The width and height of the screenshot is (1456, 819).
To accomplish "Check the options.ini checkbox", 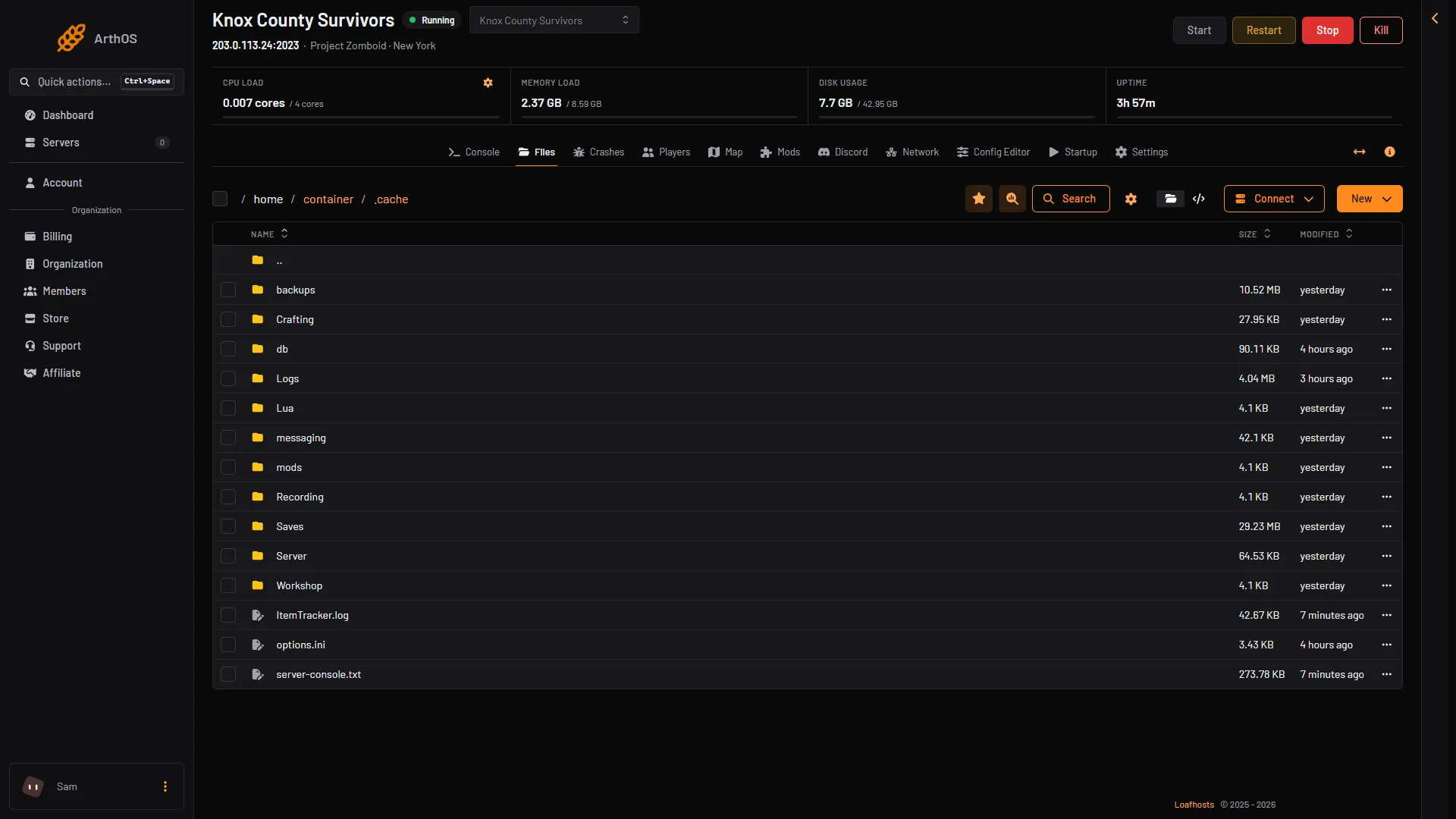I will tap(228, 645).
